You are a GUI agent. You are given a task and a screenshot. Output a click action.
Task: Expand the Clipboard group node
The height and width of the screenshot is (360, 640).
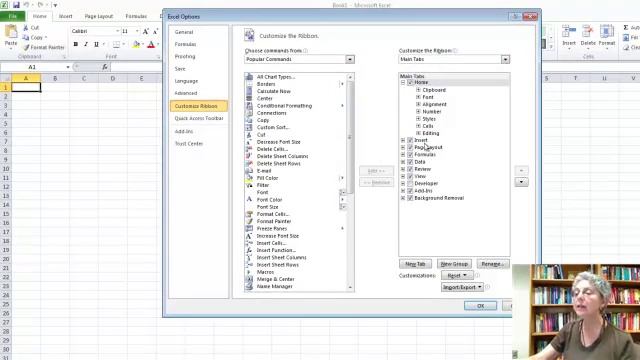pyautogui.click(x=418, y=90)
